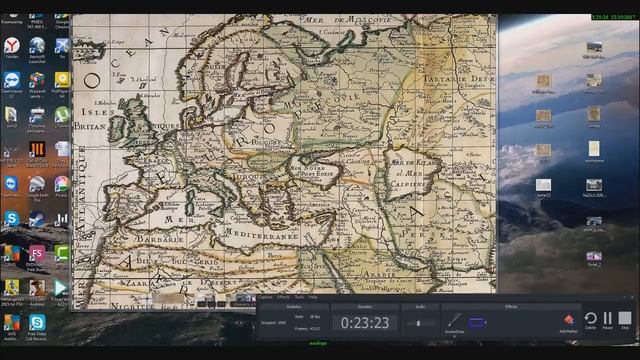Open the Capture menu in recorder

pyautogui.click(x=265, y=298)
